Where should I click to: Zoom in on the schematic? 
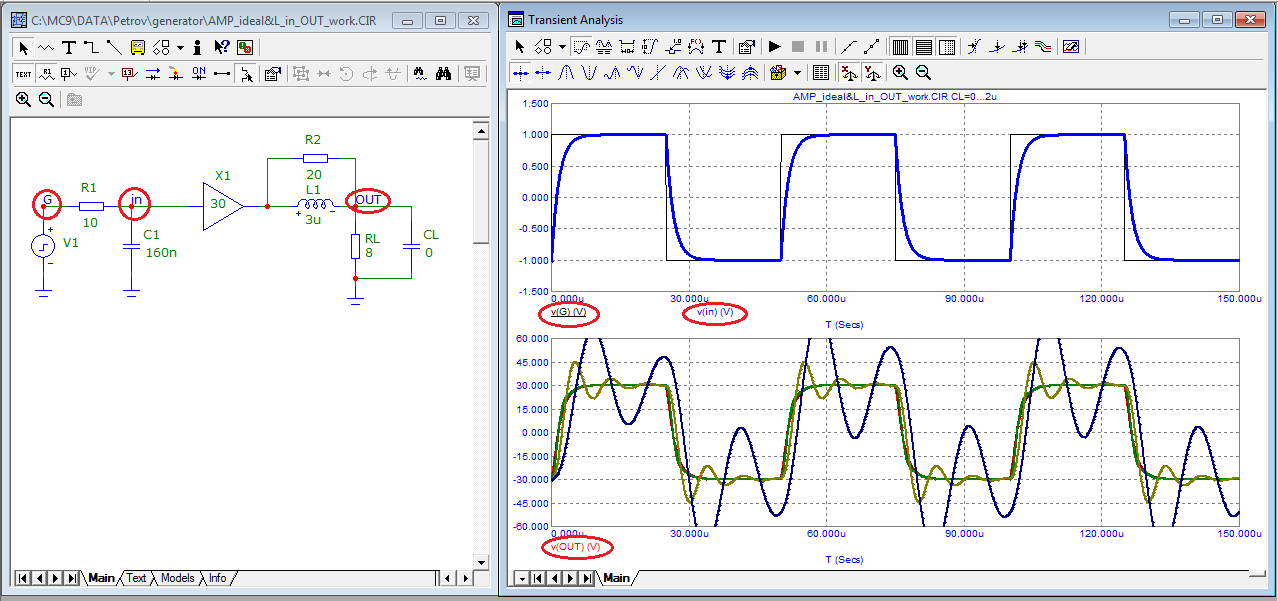click(24, 100)
